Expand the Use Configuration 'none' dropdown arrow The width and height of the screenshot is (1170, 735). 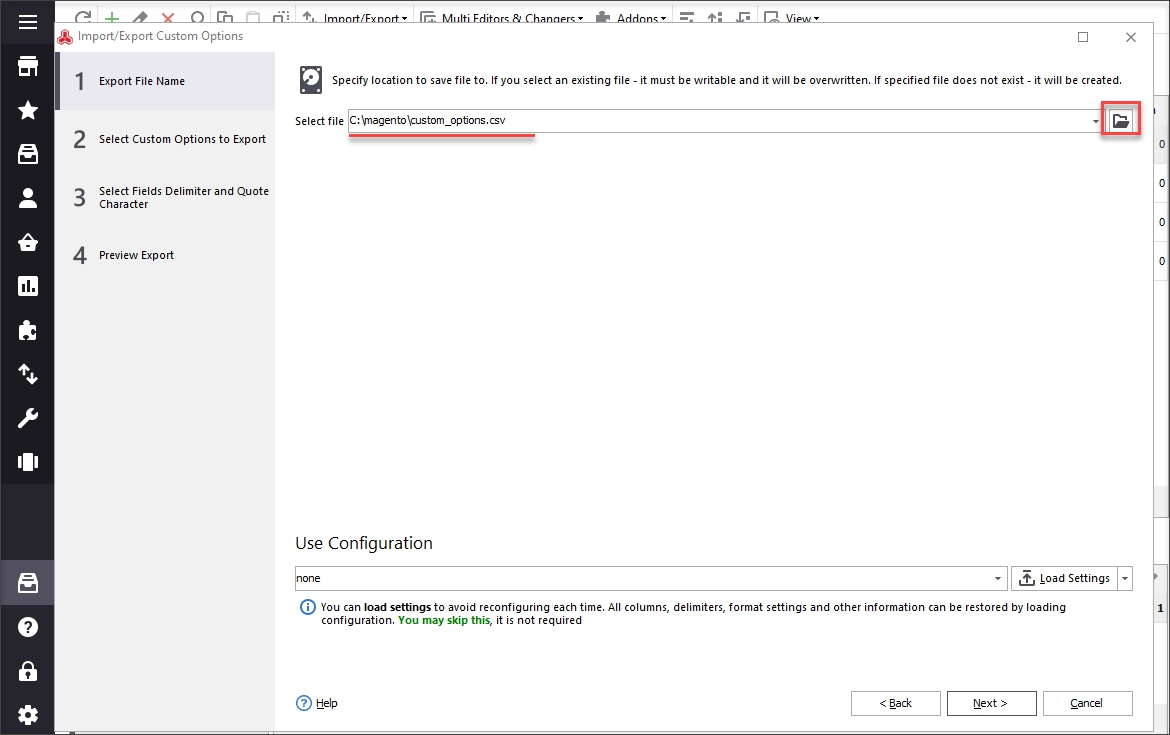[998, 578]
